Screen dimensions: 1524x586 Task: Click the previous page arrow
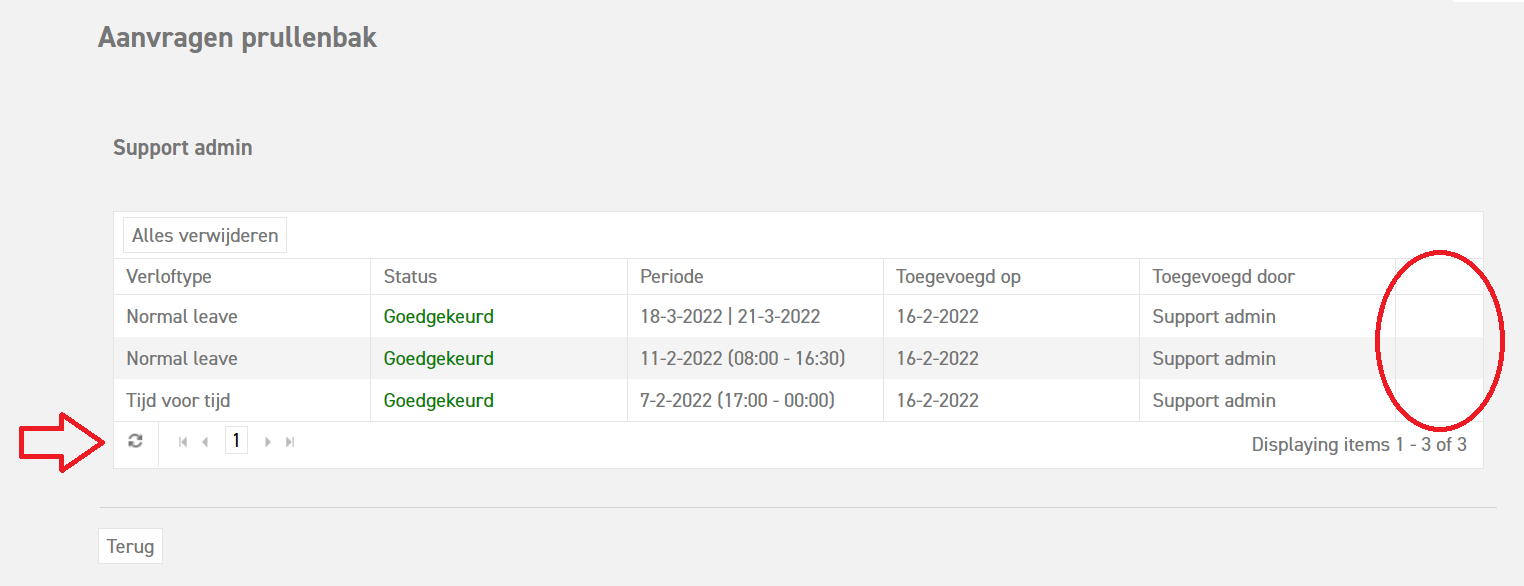pos(205,442)
